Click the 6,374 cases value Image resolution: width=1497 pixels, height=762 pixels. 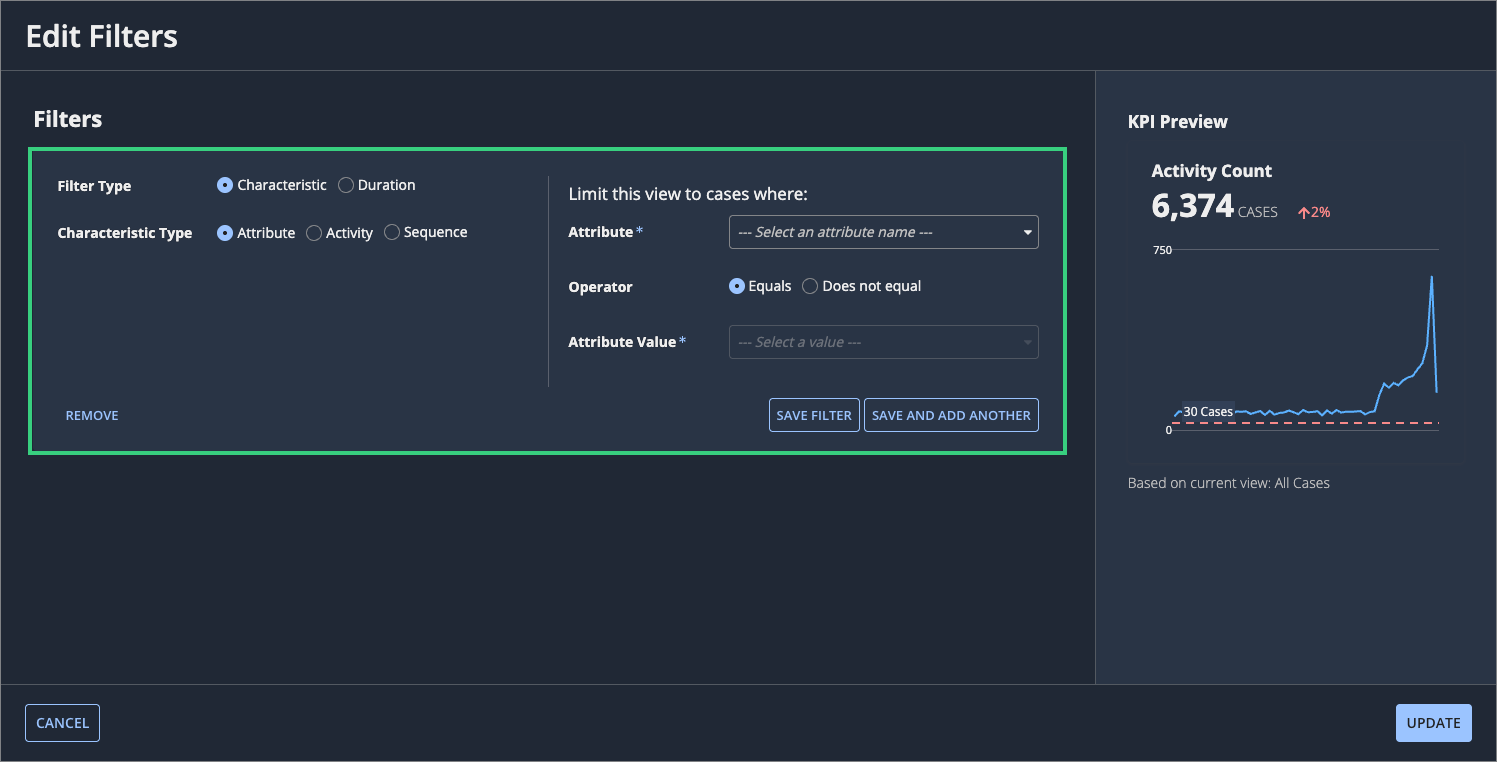click(1193, 206)
